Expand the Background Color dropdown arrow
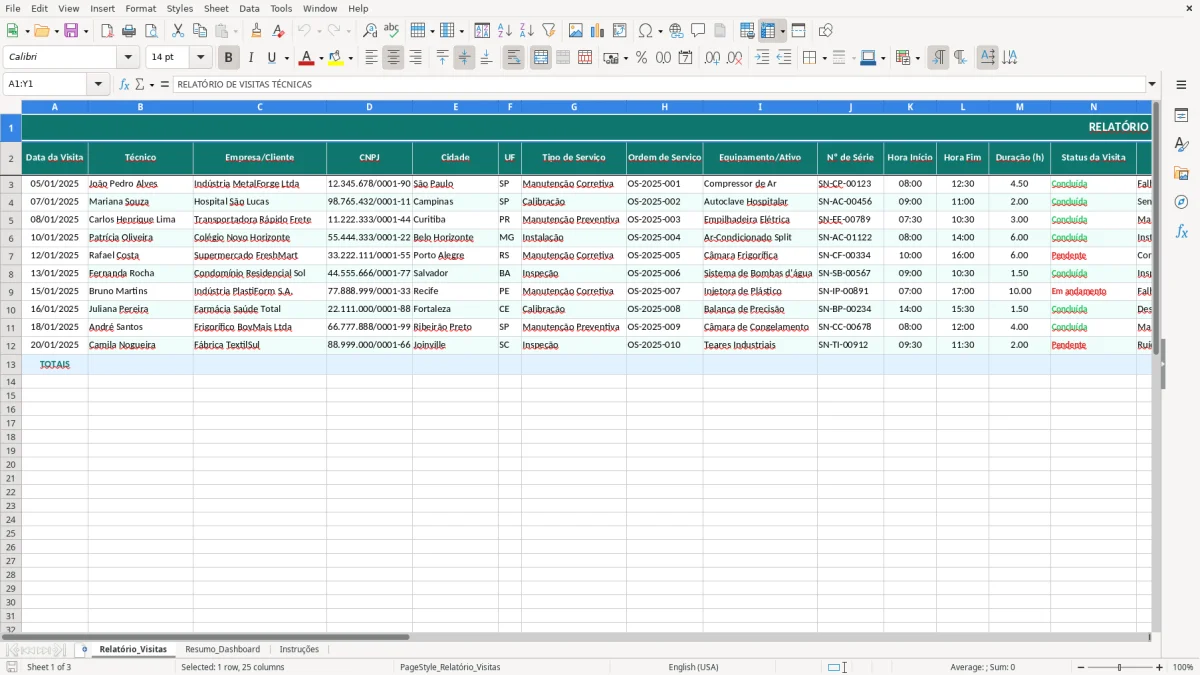1200x675 pixels. [350, 58]
